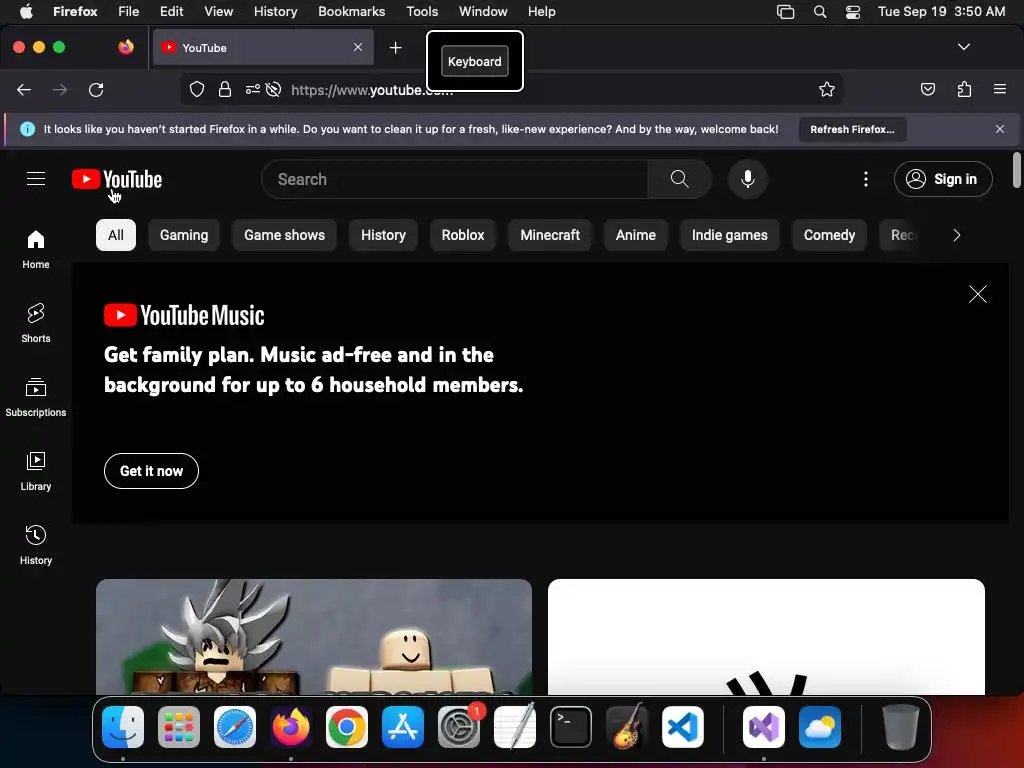The height and width of the screenshot is (768, 1024).
Task: Dismiss the Firefox refresh notification bar
Action: click(1000, 129)
